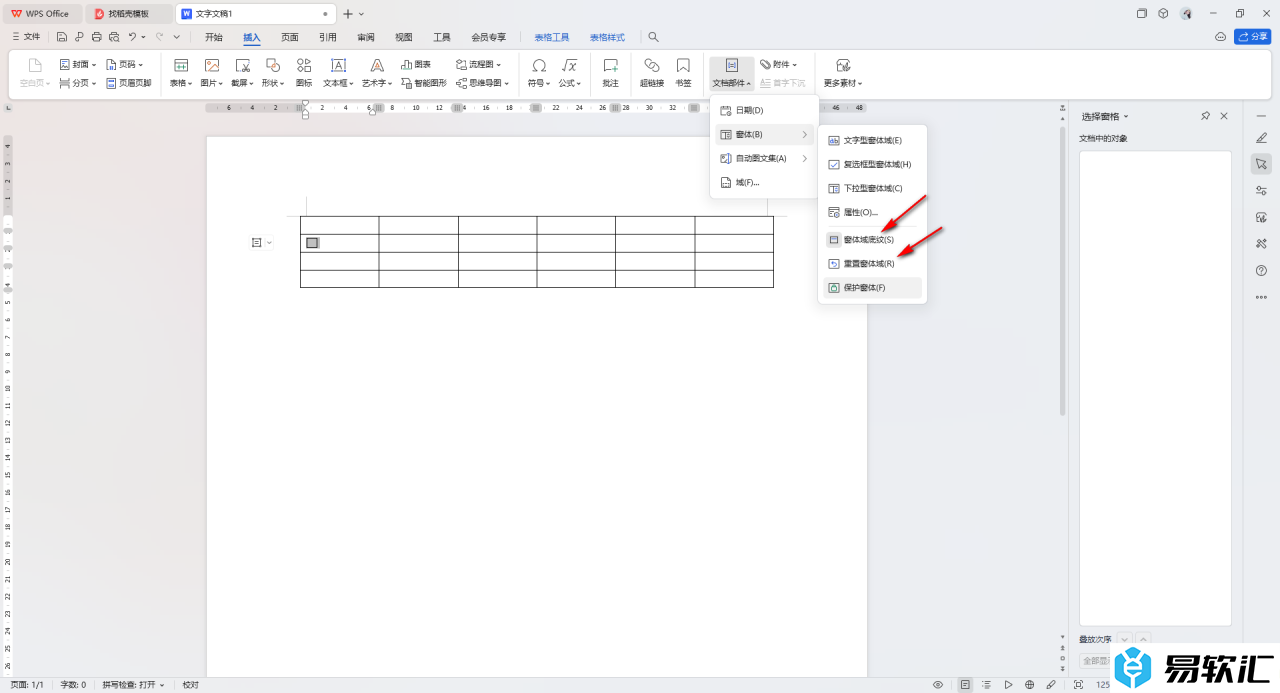This screenshot has width=1280, height=693.
Task: Click the sliders settings icon in right sidebar
Action: pos(1261,191)
